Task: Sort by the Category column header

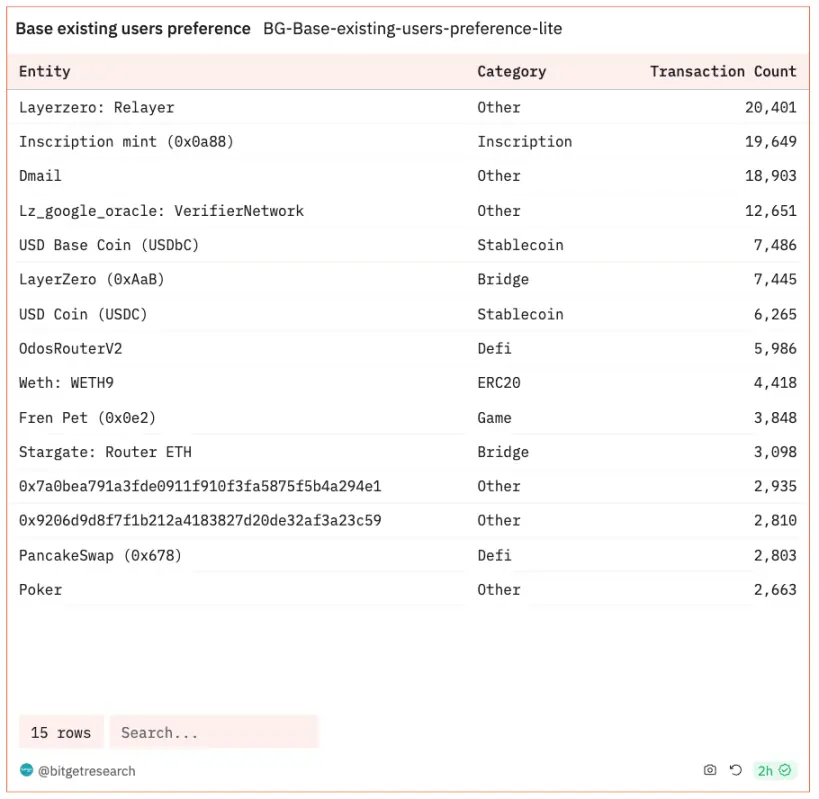Action: [511, 71]
